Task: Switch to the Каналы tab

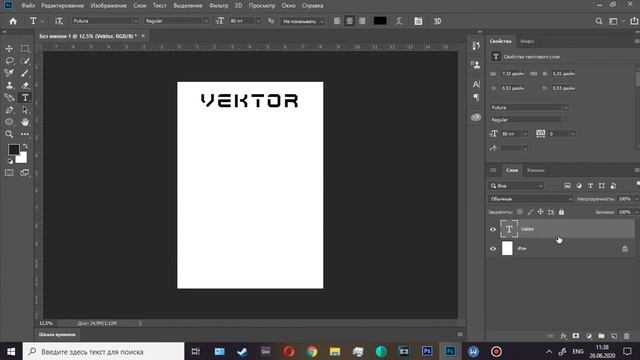Action: point(536,170)
